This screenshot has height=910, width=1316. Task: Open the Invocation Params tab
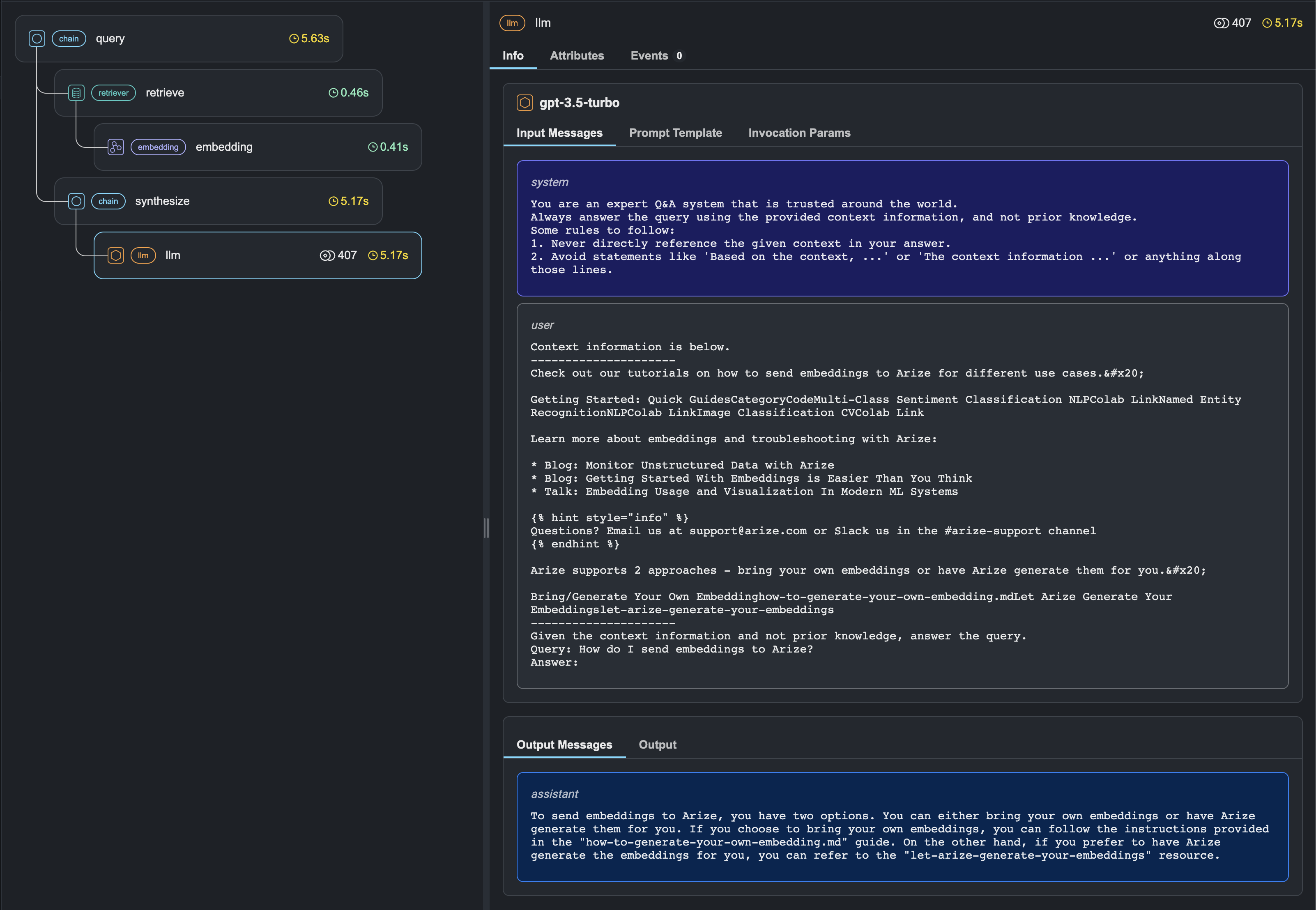point(799,133)
